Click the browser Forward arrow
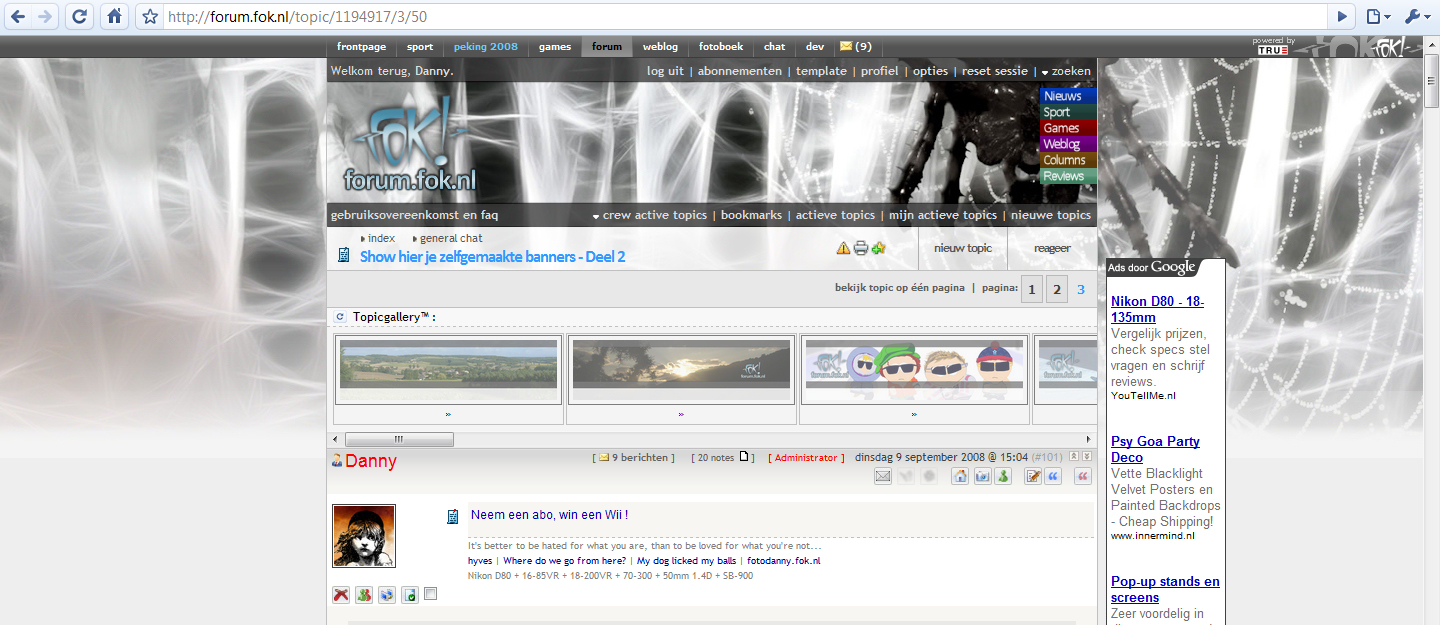1440x625 pixels. point(44,16)
